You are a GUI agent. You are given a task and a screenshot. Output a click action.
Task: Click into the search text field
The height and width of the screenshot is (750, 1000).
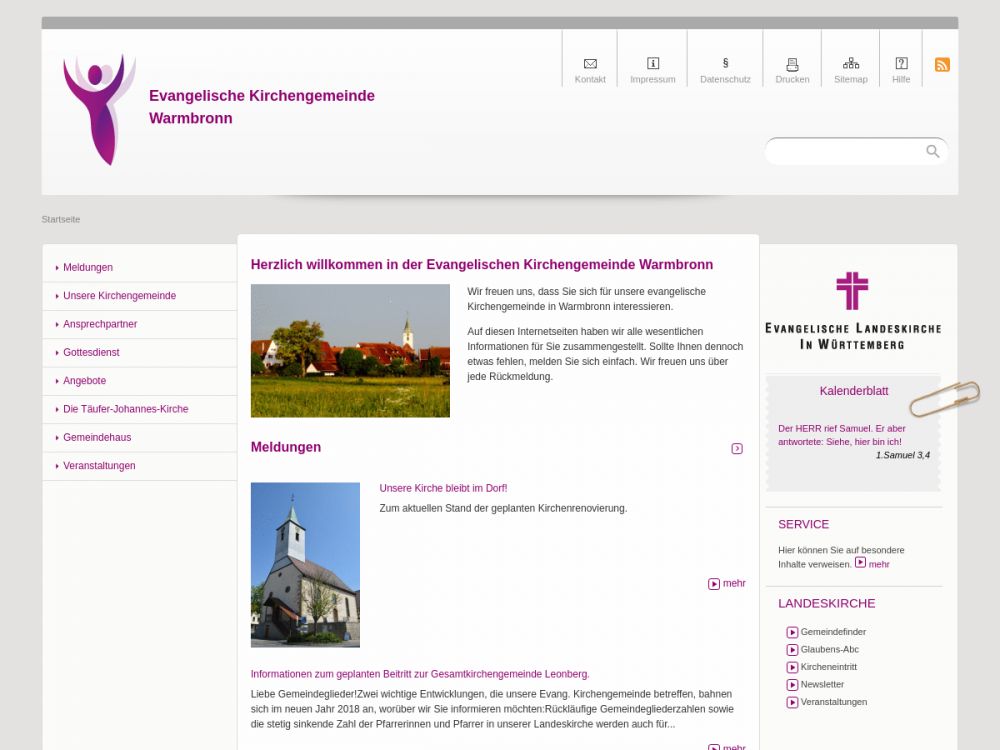(x=845, y=152)
